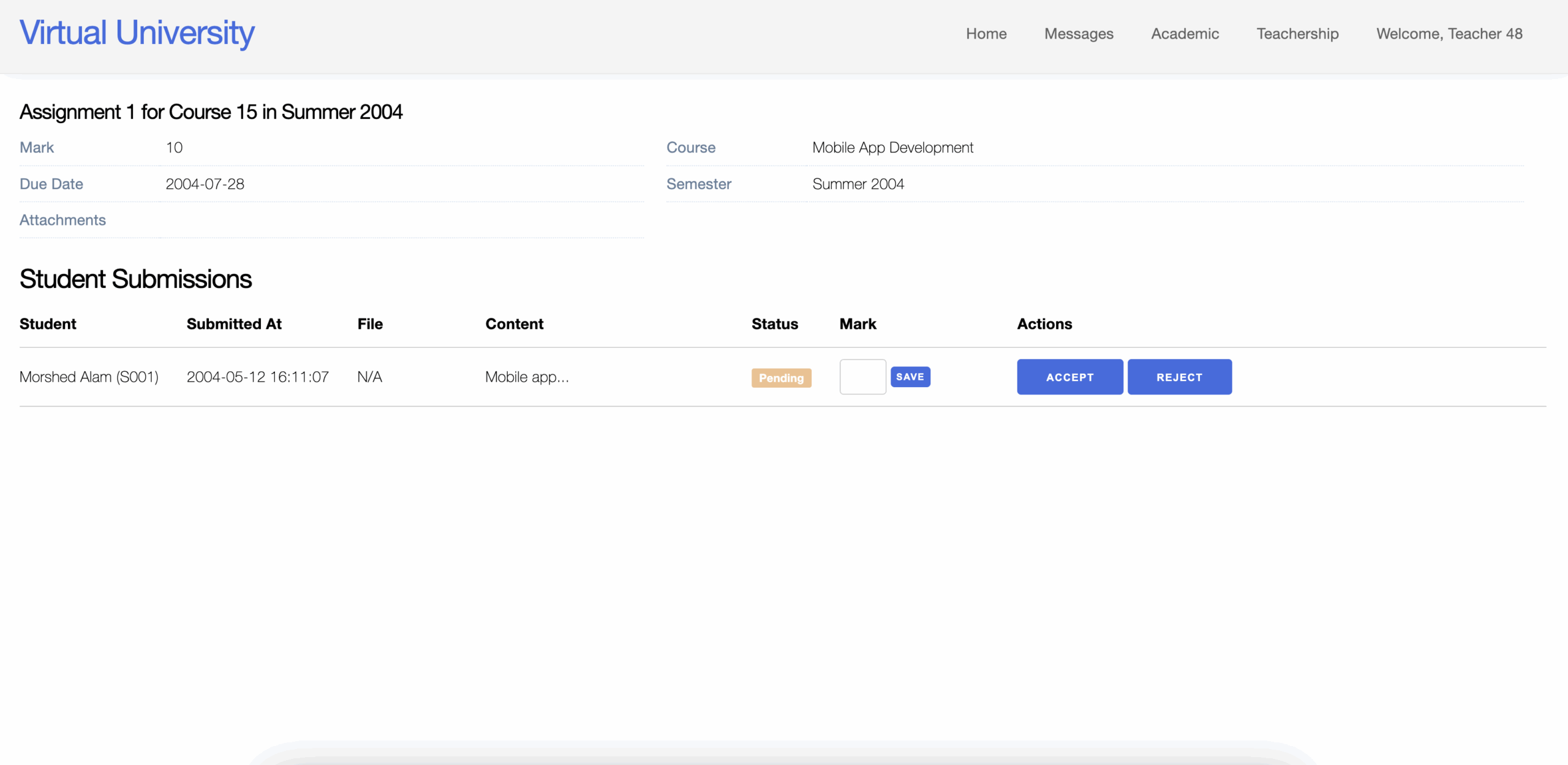Reject Morshed Alam's submission
This screenshot has height=765, width=1568.
click(x=1179, y=377)
